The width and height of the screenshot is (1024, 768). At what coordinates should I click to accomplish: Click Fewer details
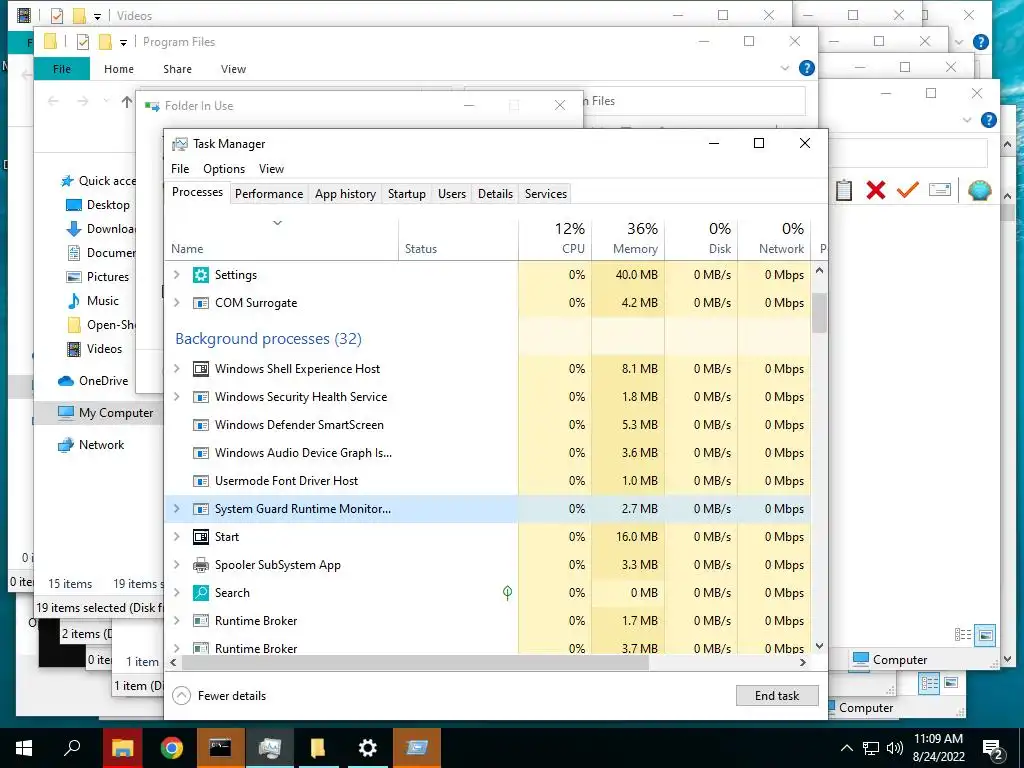point(219,696)
